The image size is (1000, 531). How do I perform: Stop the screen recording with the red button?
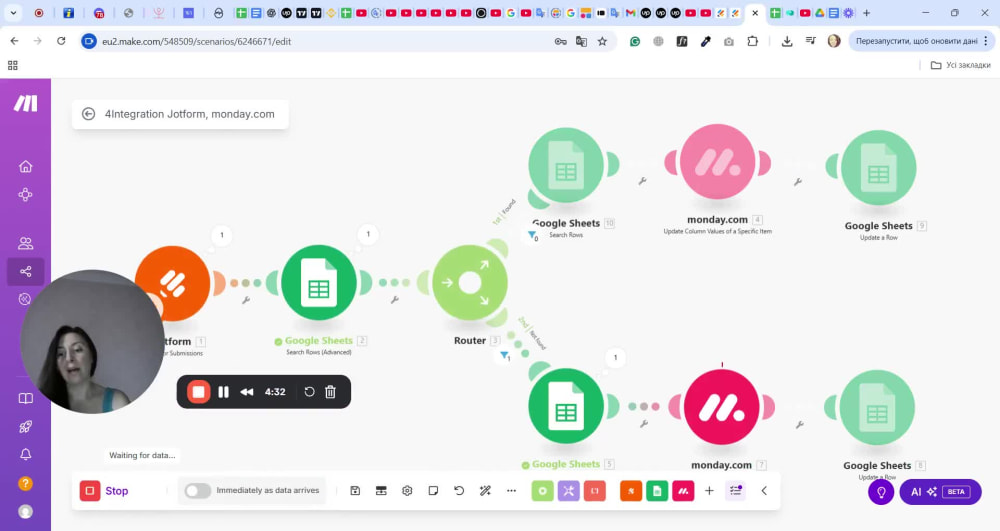click(198, 392)
